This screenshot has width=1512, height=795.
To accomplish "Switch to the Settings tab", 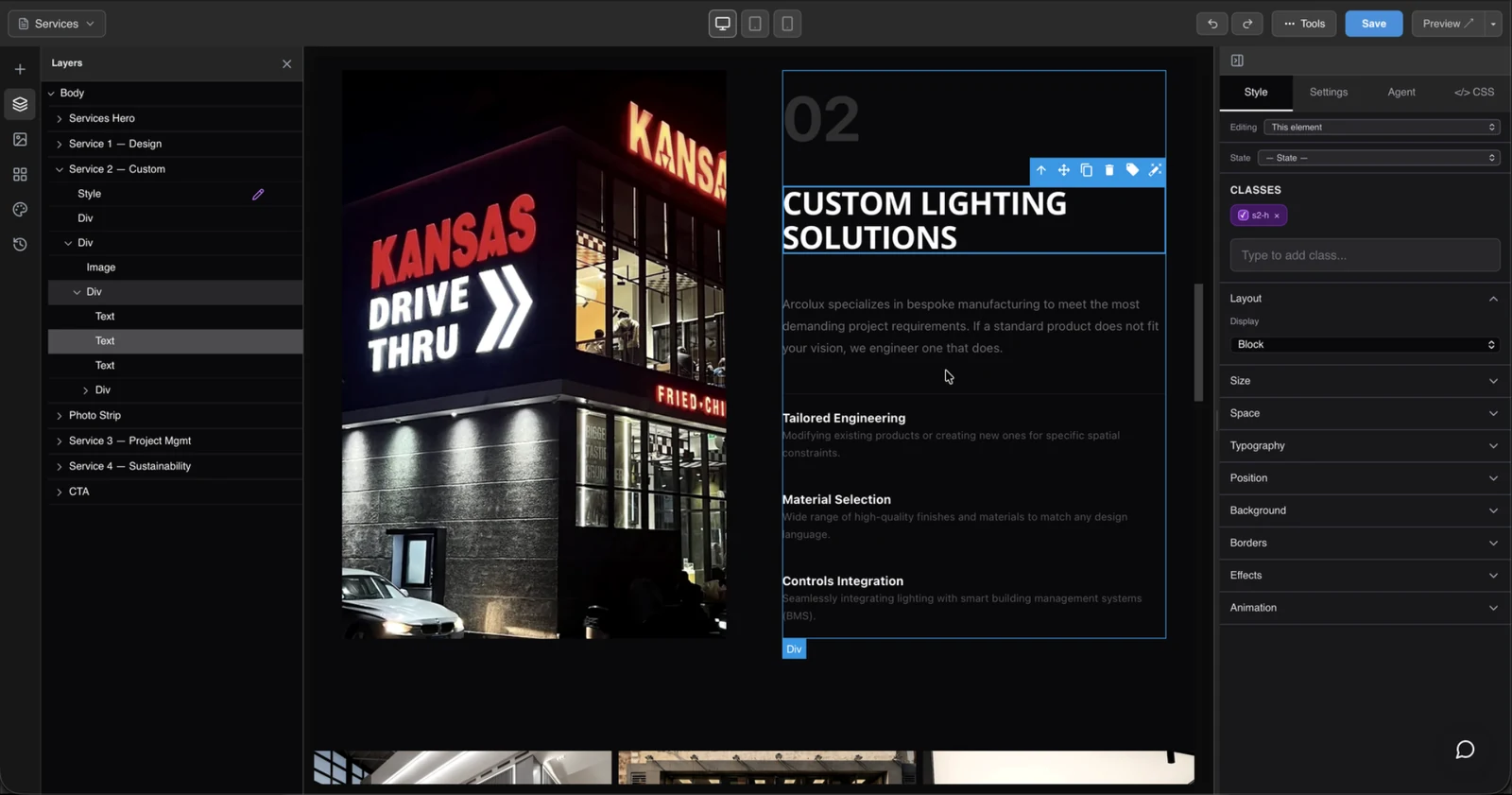I will (x=1329, y=93).
